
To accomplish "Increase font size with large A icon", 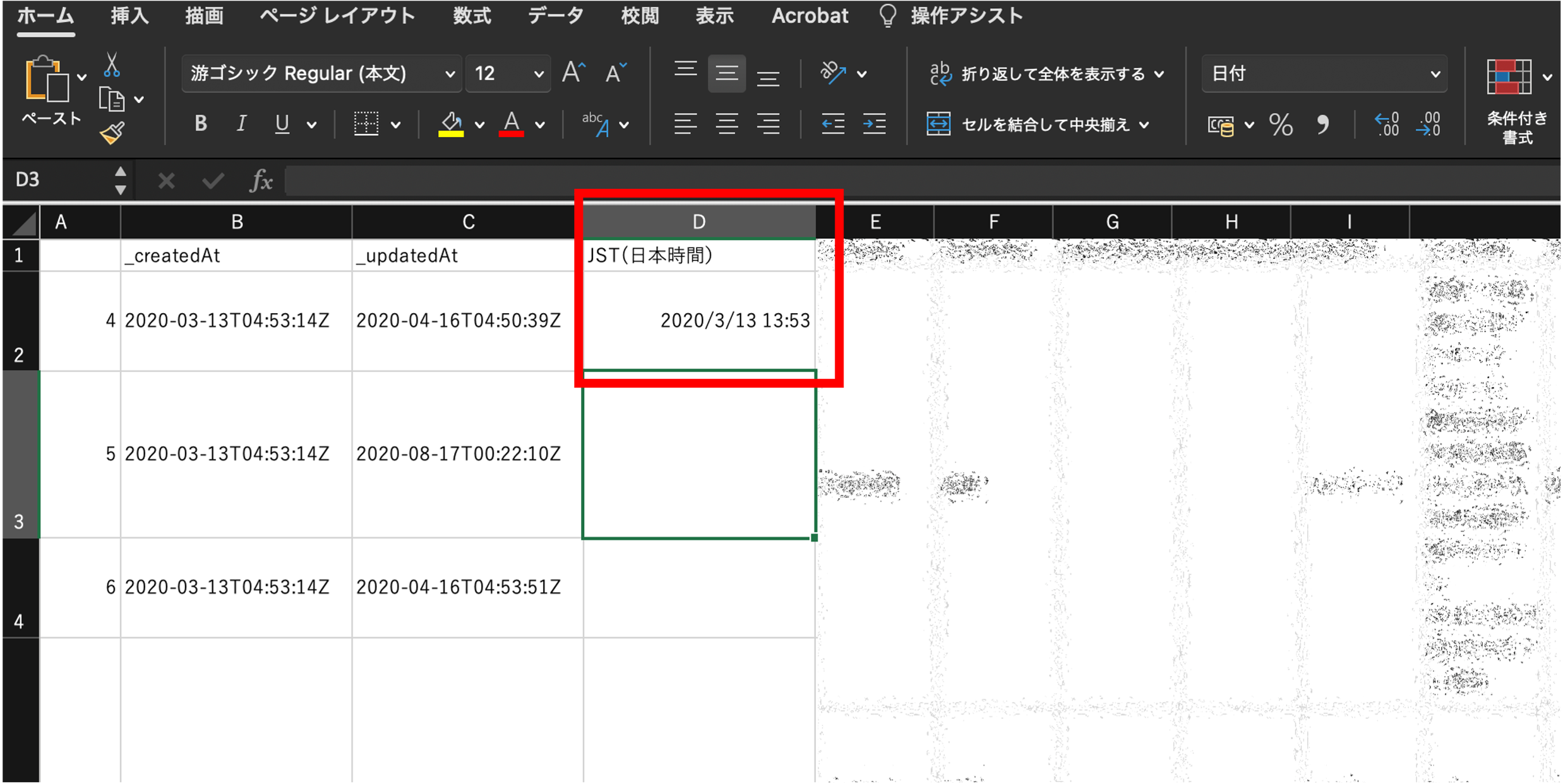I will click(573, 73).
